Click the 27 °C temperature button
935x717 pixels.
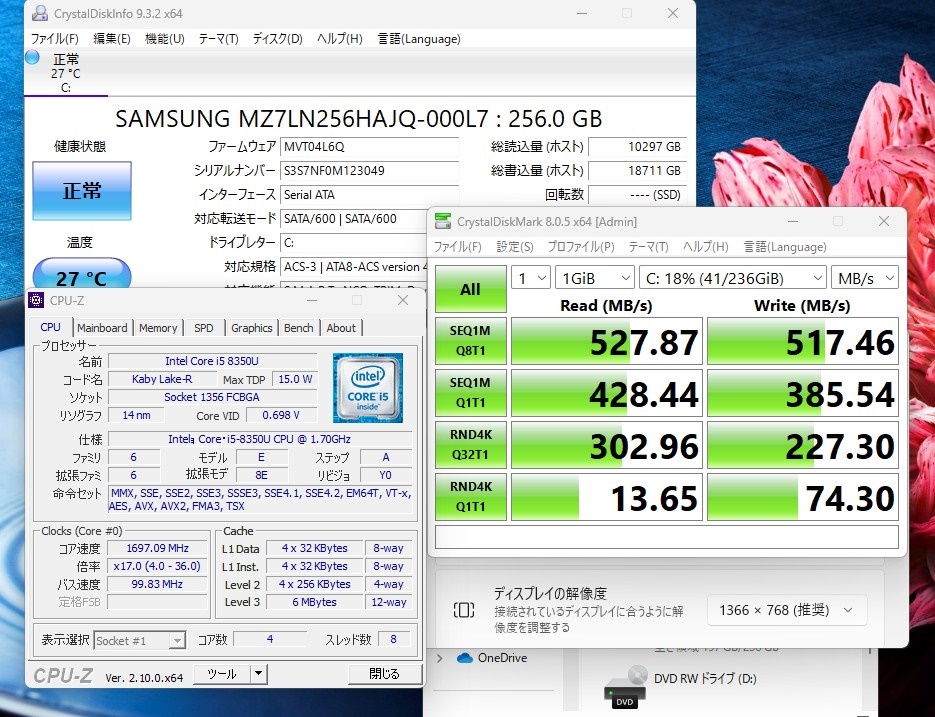point(82,274)
